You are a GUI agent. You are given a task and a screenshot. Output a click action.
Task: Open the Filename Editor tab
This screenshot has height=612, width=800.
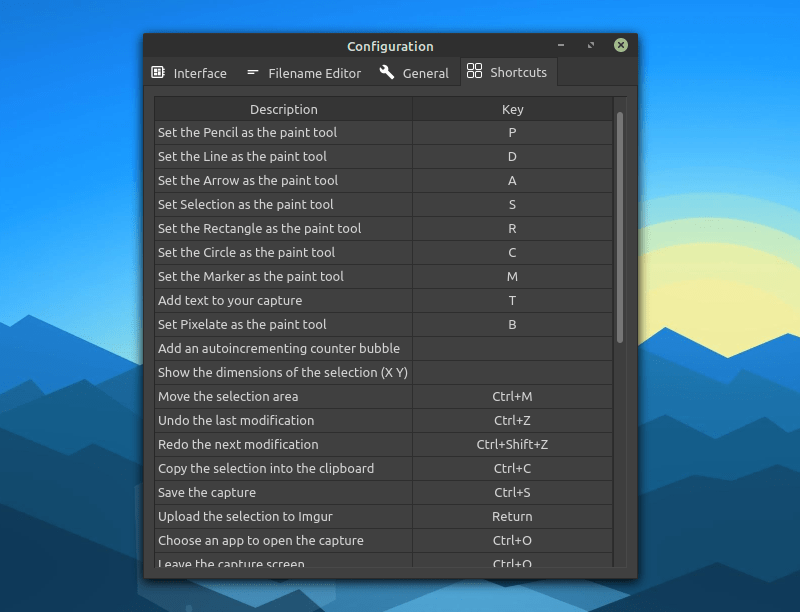pos(314,73)
